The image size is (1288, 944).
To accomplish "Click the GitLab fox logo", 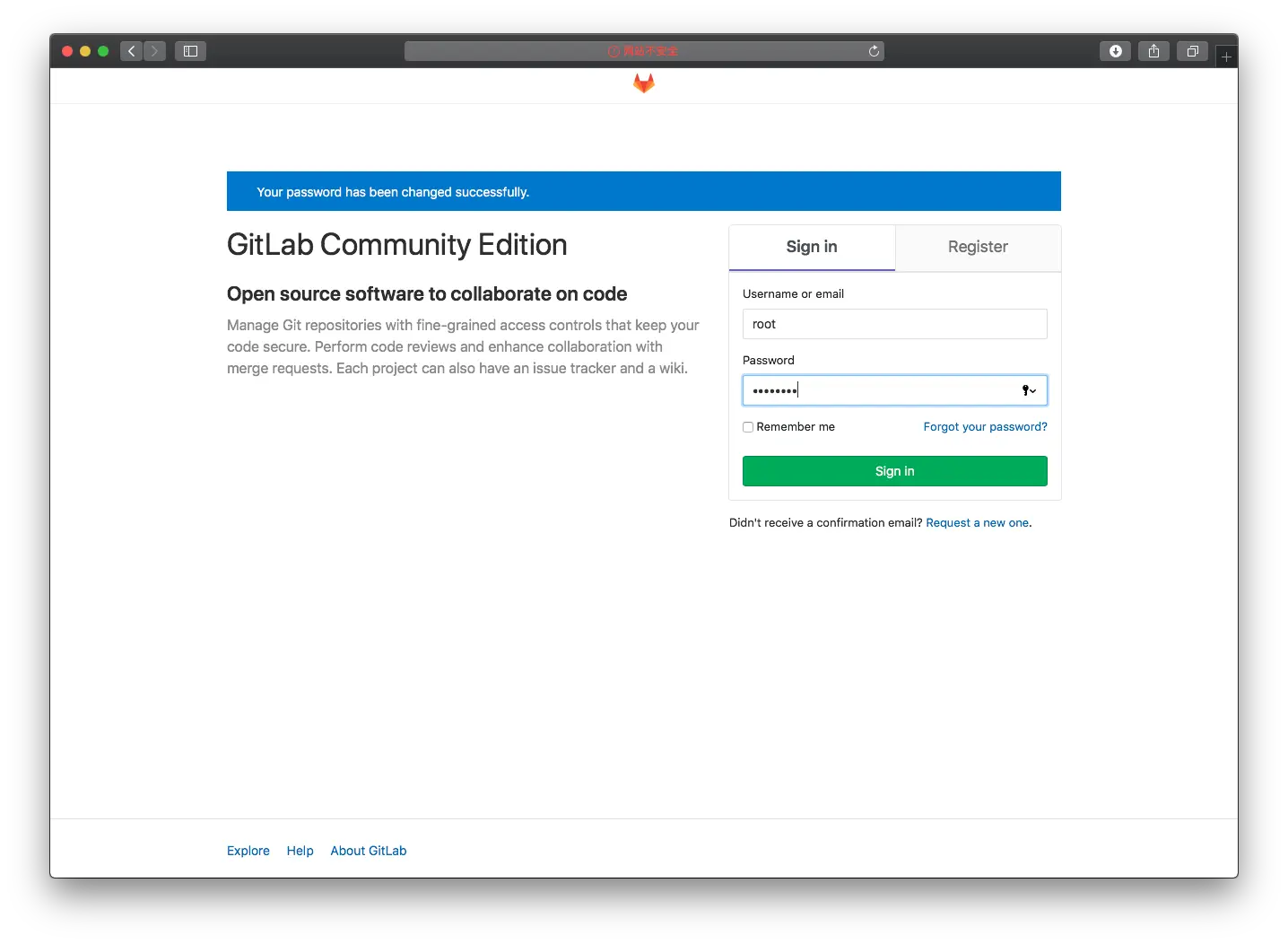I will click(644, 83).
